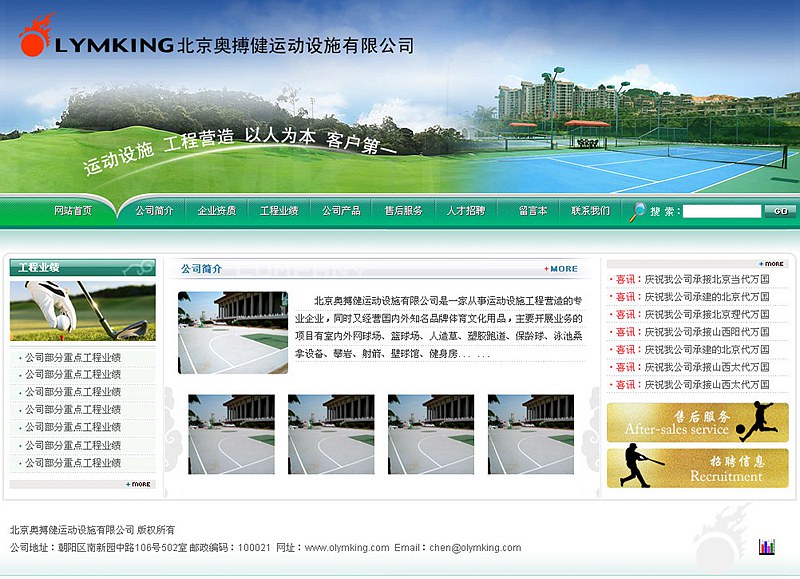Click +MORE in the 公司简介 section header
The height and width of the screenshot is (579, 800).
click(x=561, y=269)
